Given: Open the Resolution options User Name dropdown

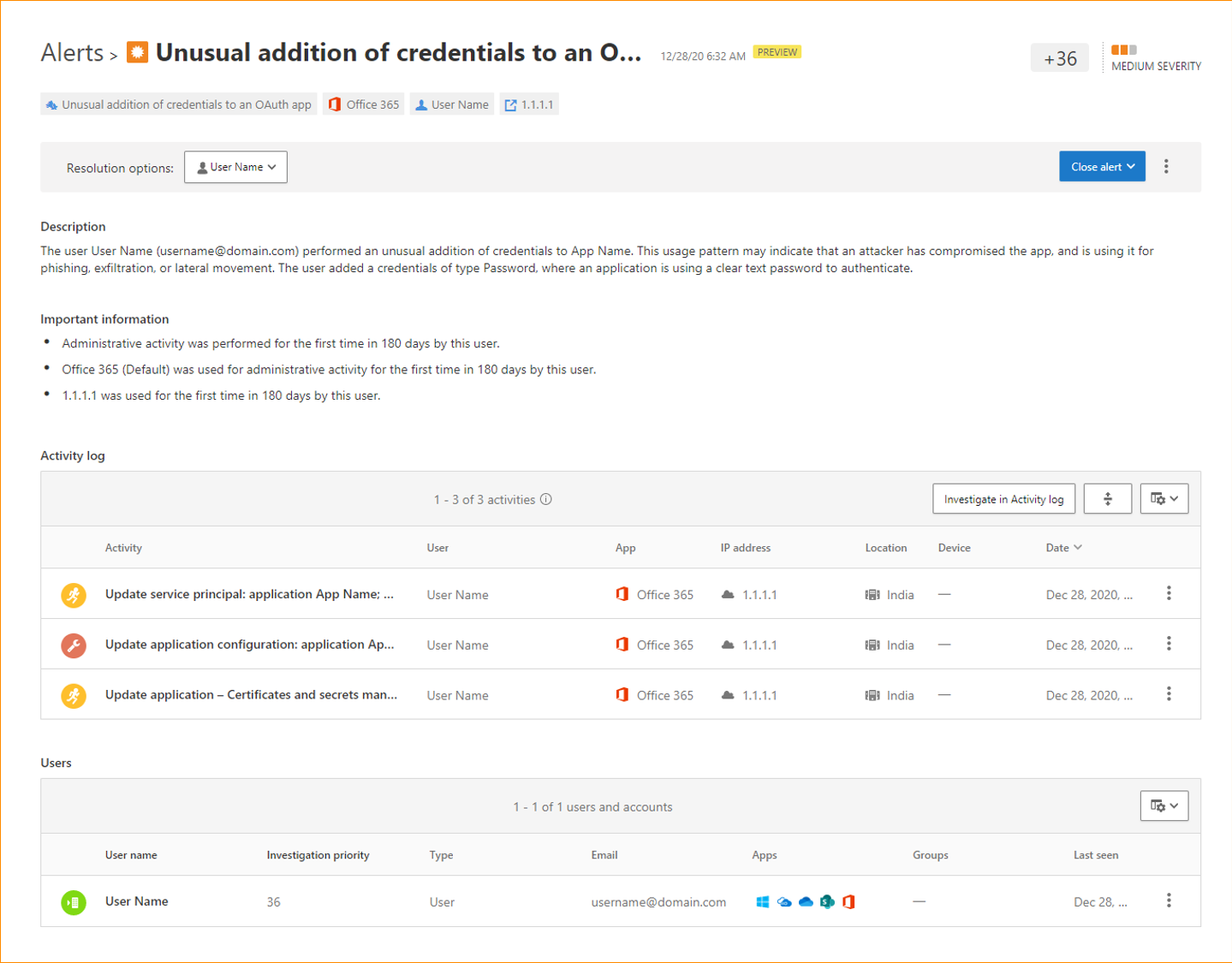Looking at the screenshot, I should (x=235, y=167).
